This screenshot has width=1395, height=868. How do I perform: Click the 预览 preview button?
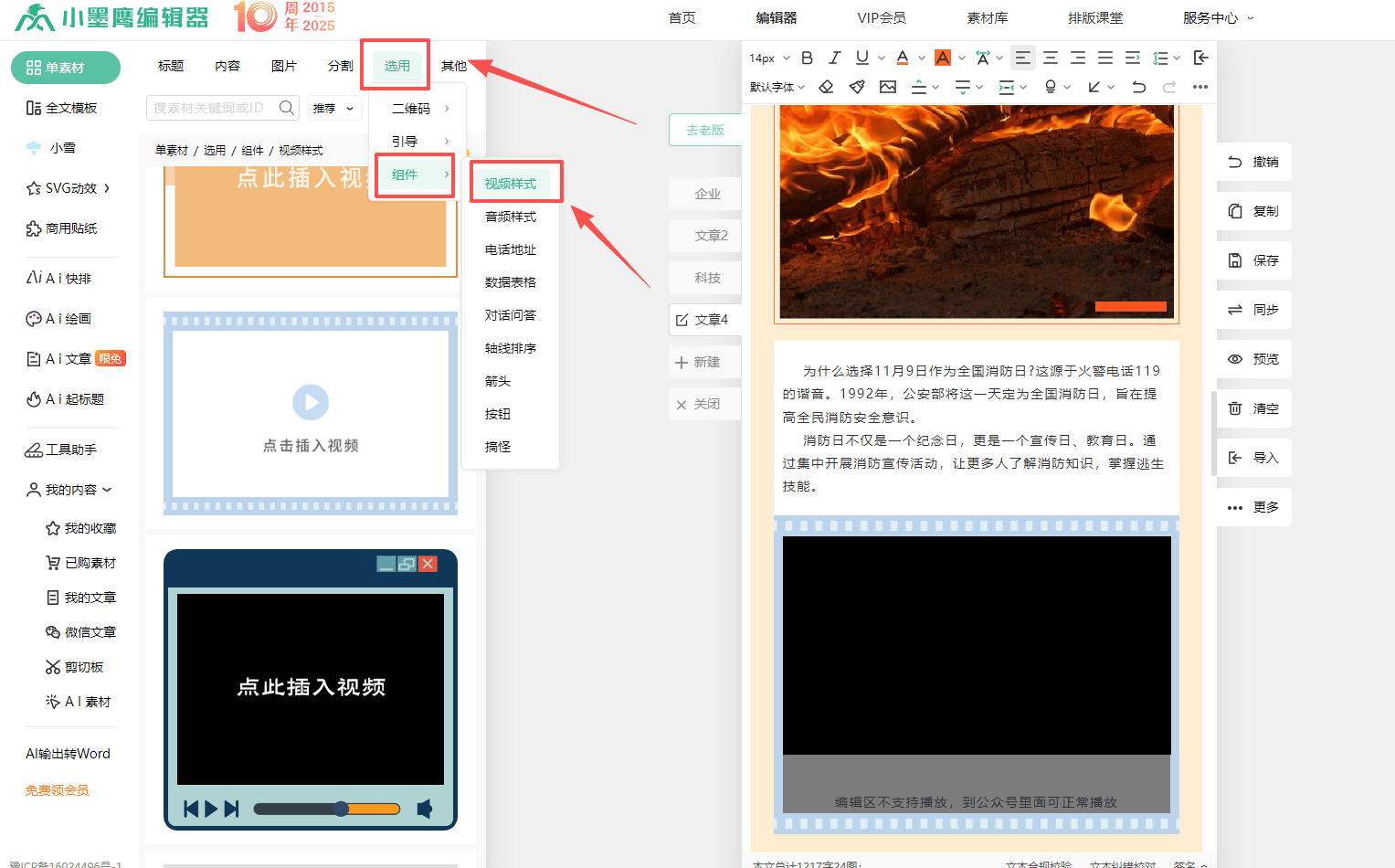point(1253,359)
